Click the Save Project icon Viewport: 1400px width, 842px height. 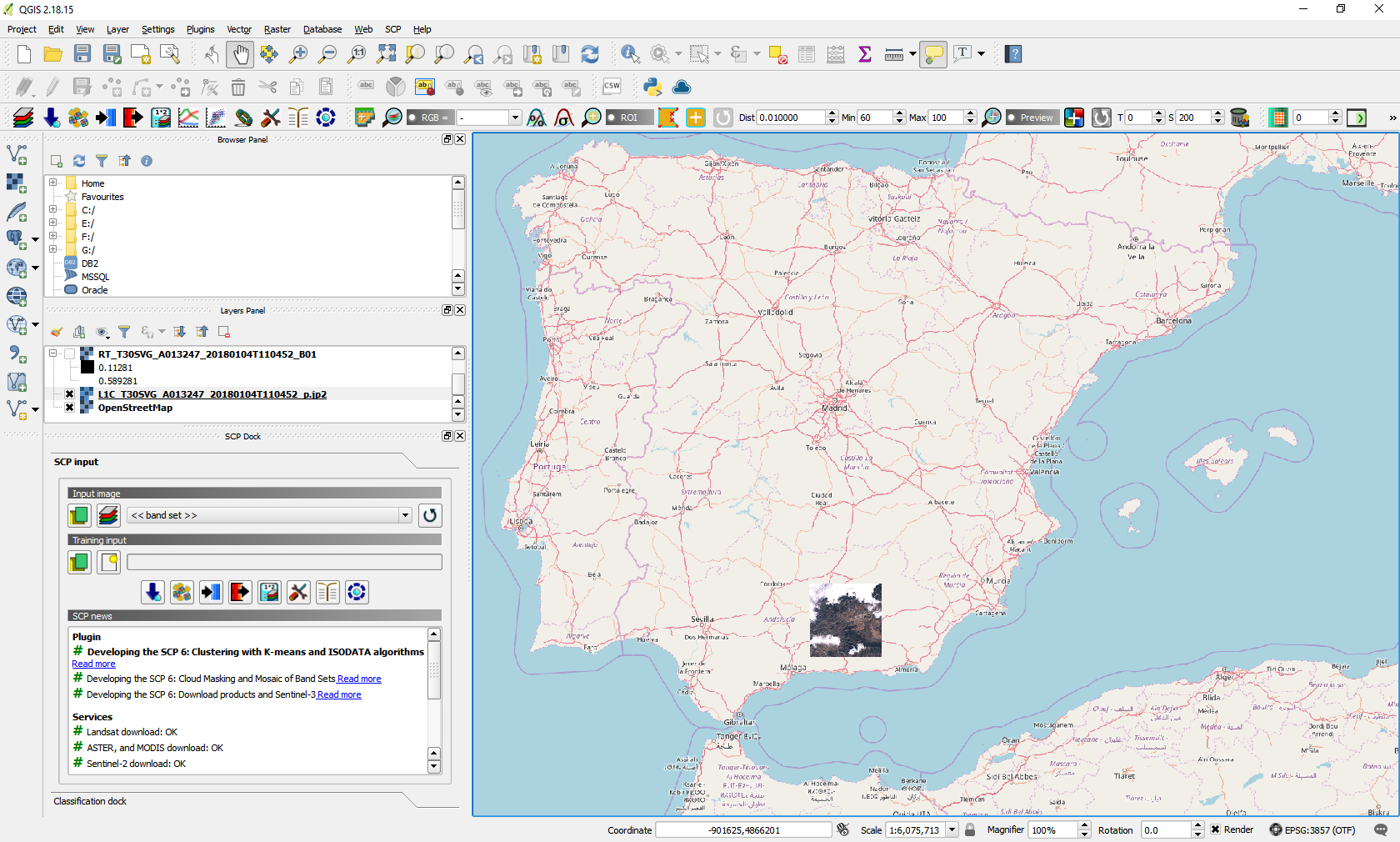coord(82,55)
